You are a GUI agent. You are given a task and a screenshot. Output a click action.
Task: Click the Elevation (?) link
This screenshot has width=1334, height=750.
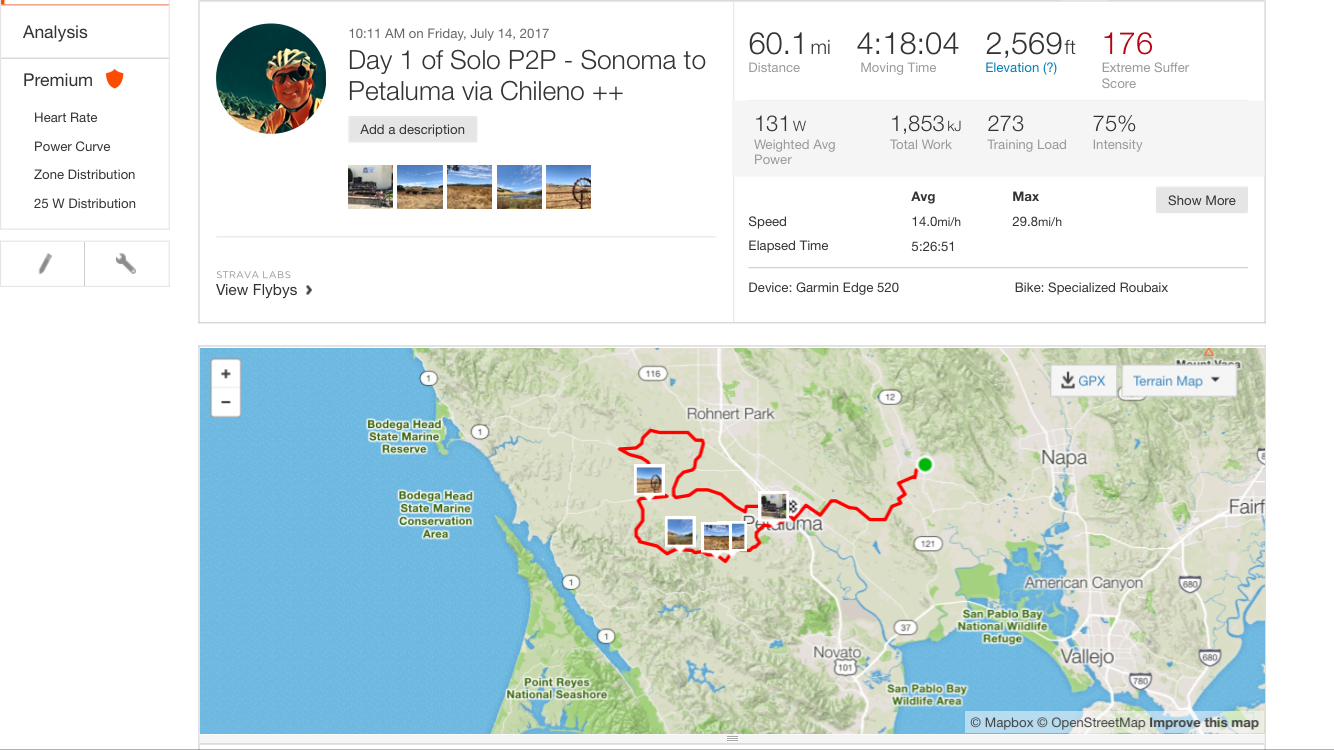pyautogui.click(x=1021, y=67)
